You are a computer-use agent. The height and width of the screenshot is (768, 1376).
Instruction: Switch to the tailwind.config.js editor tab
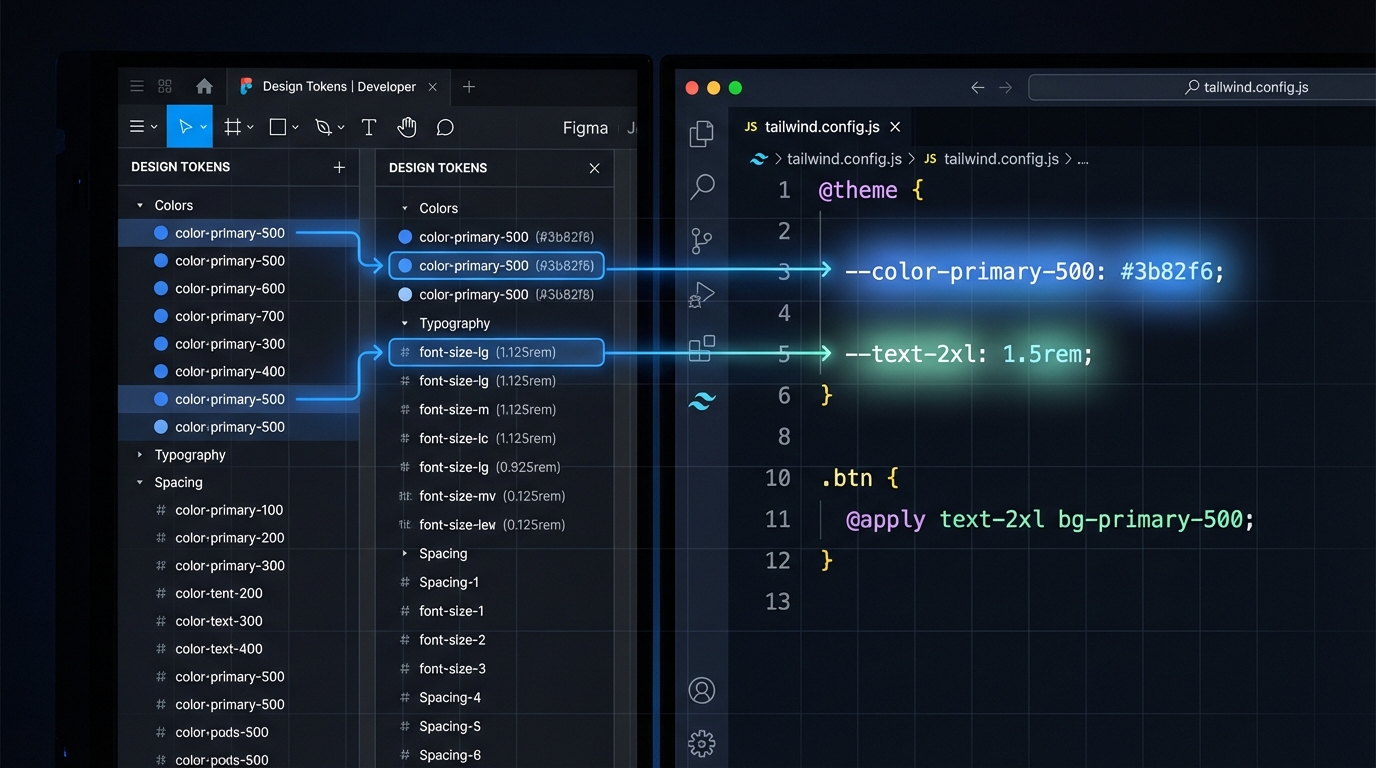pos(822,127)
